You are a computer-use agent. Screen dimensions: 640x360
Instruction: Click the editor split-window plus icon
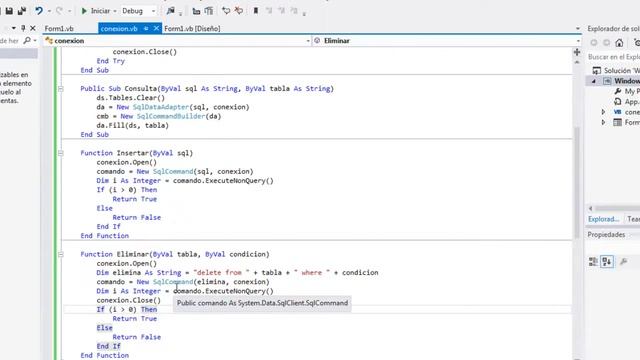click(x=577, y=52)
